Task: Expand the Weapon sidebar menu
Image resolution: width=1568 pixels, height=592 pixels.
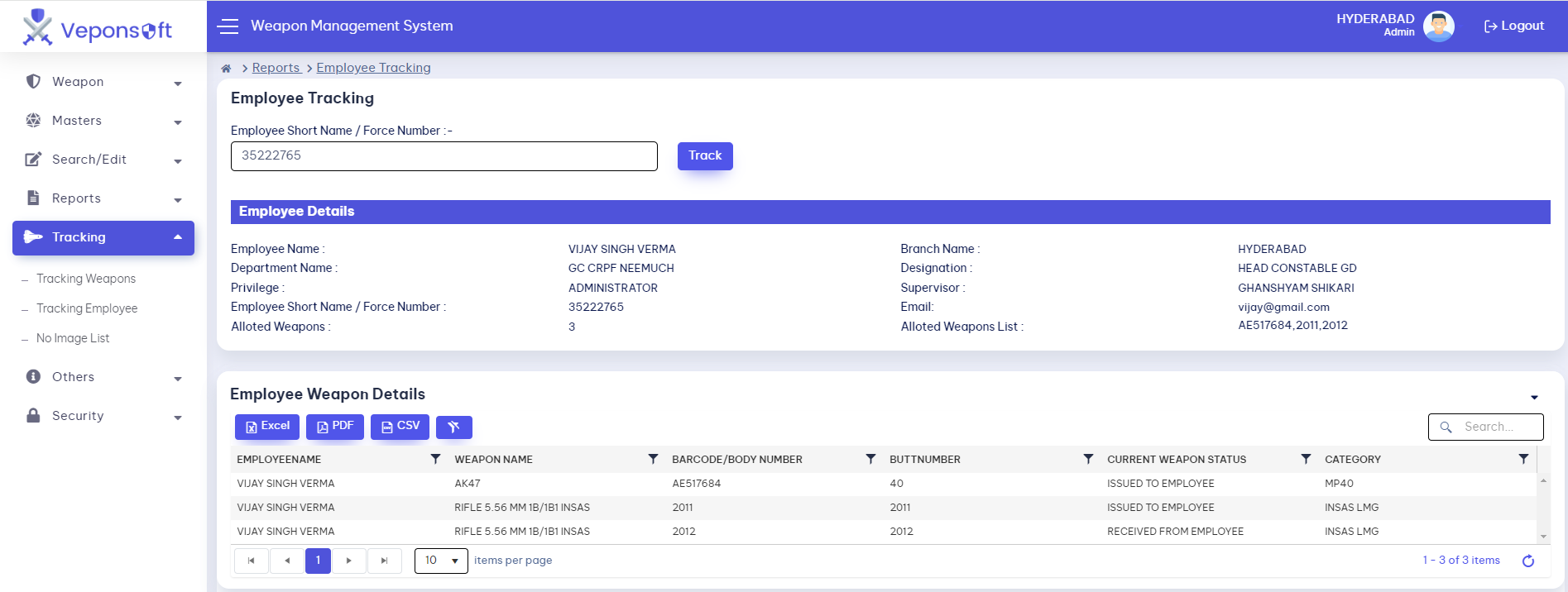Action: tap(103, 82)
